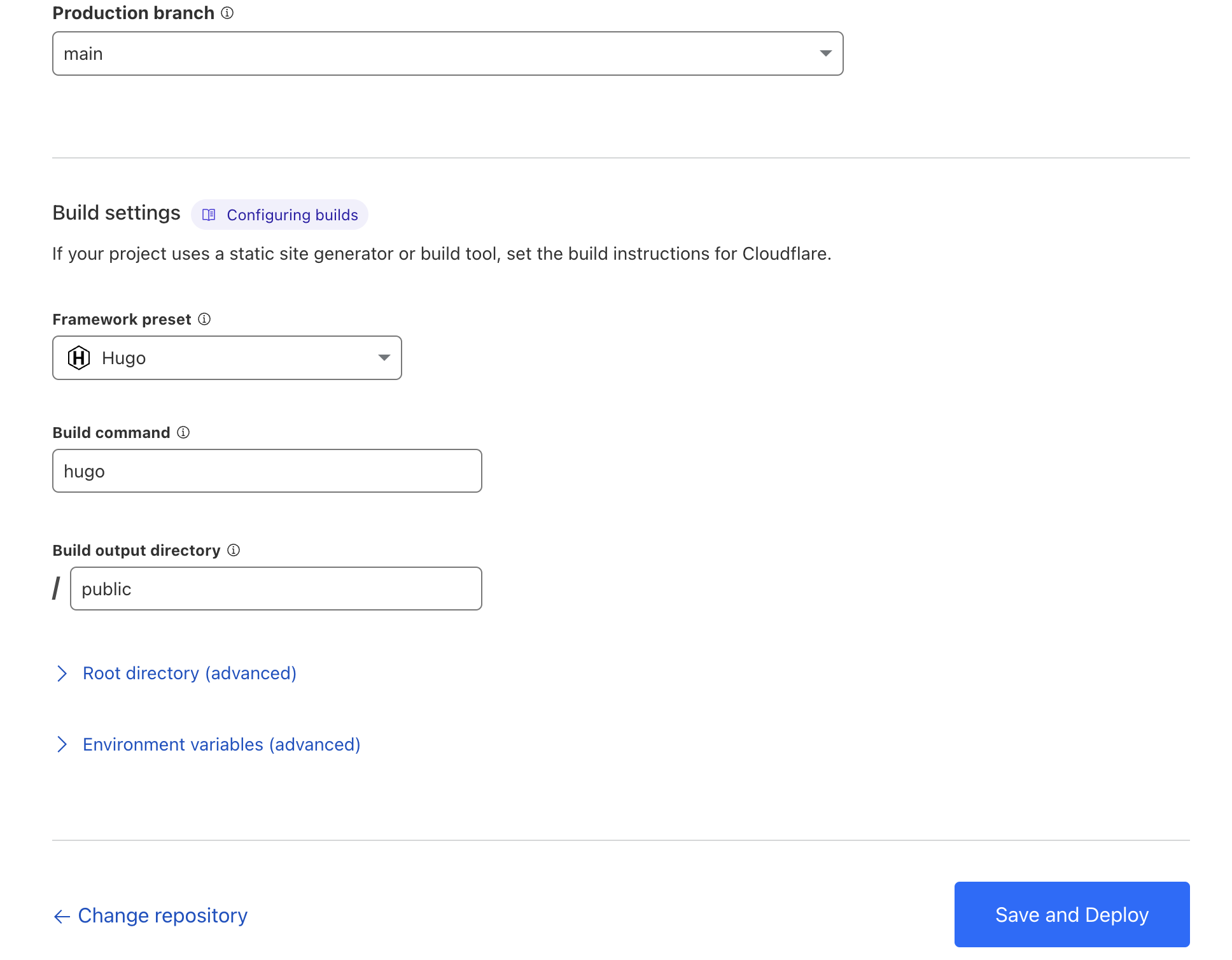Click the build output directory input field
The width and height of the screenshot is (1232, 960).
tap(276, 587)
